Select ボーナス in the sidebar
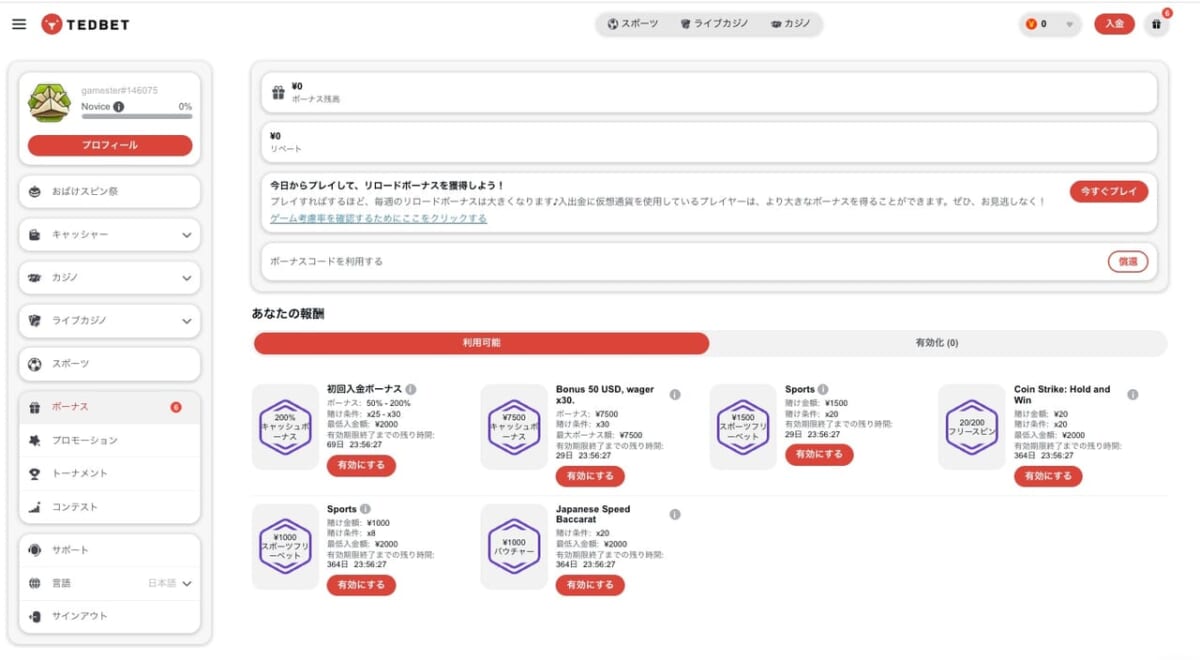Viewport: 1200px width, 660px height. pos(109,407)
